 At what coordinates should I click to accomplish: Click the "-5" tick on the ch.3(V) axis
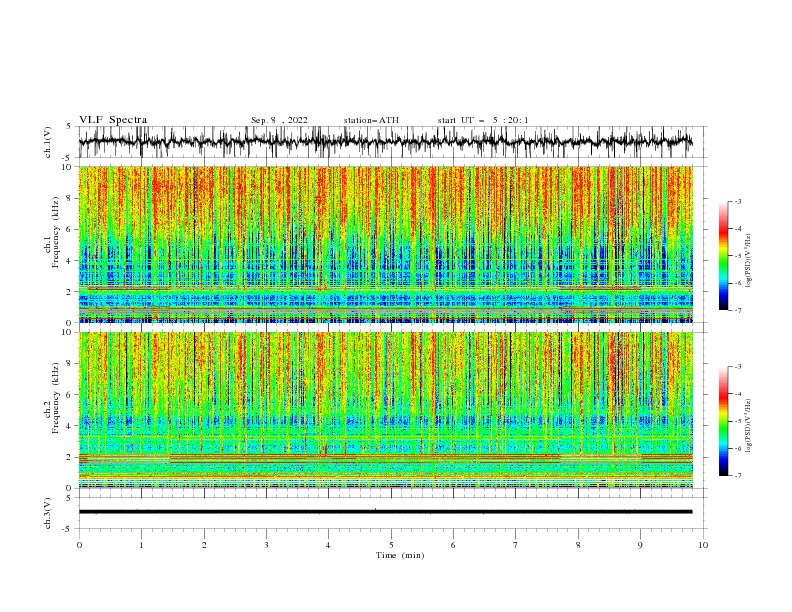67,529
